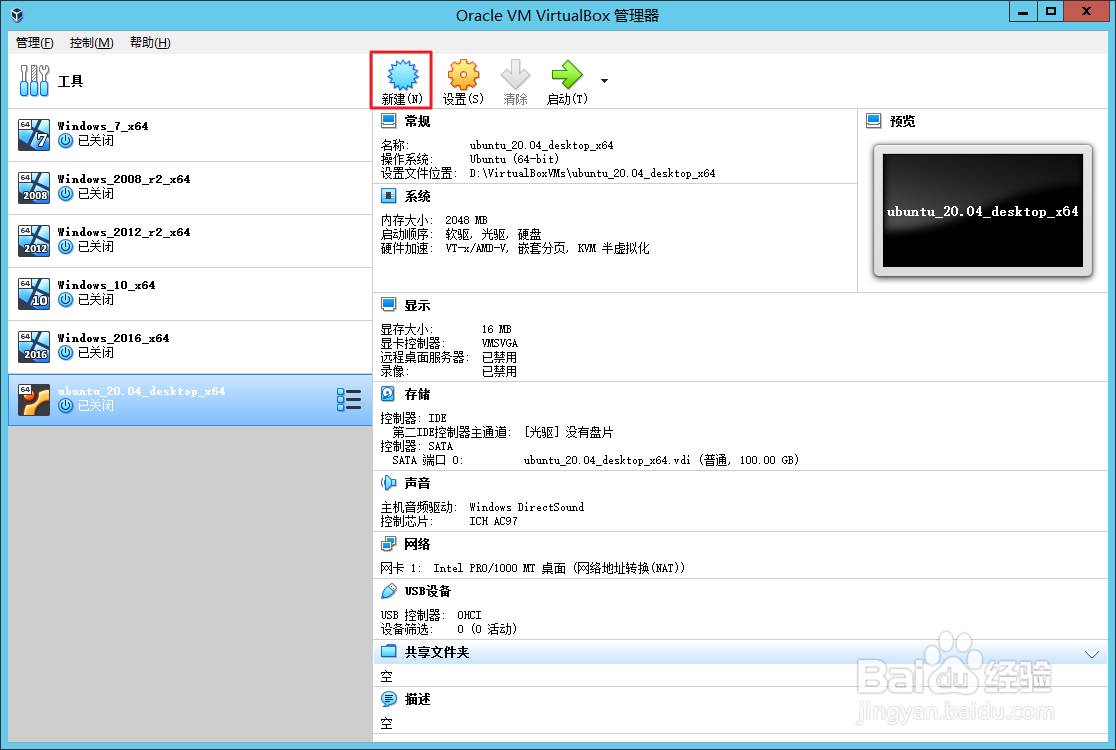1116x750 pixels.
Task: Click the Ubuntu (64-bit) operating system value
Action: point(514,159)
